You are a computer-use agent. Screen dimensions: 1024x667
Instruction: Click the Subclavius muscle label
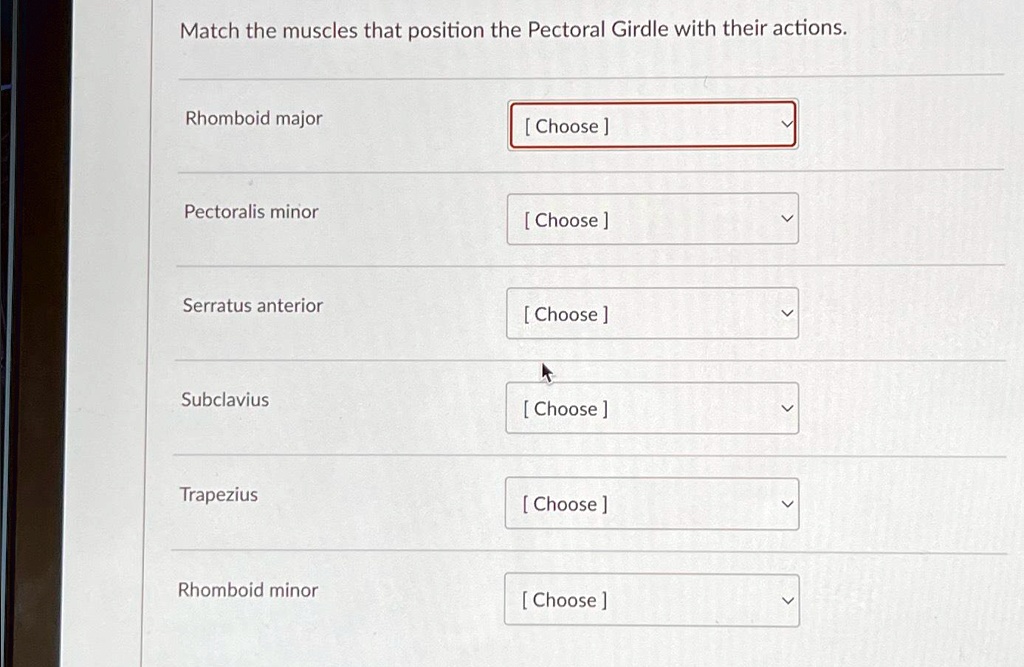[x=224, y=400]
